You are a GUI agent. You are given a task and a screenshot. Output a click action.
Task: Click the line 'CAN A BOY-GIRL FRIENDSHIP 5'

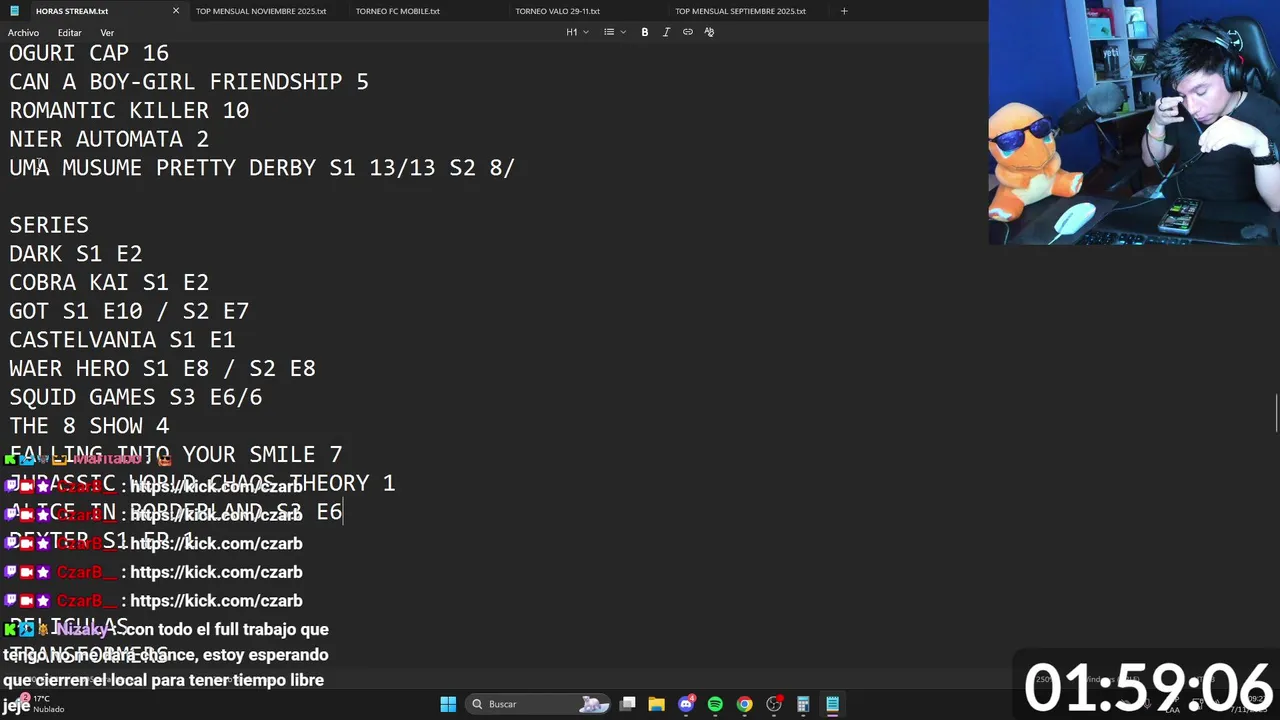tap(189, 82)
